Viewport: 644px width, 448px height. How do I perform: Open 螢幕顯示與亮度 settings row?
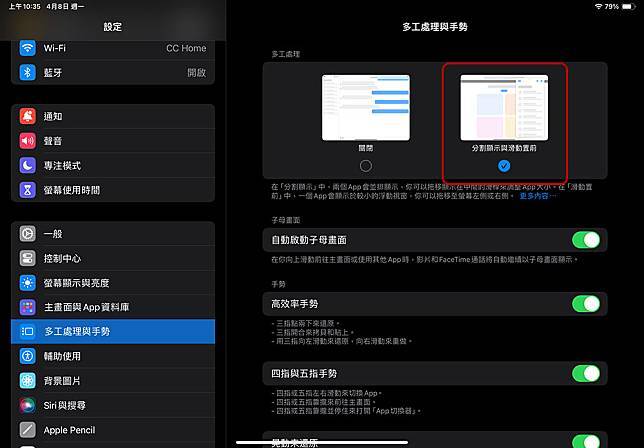tap(113, 283)
